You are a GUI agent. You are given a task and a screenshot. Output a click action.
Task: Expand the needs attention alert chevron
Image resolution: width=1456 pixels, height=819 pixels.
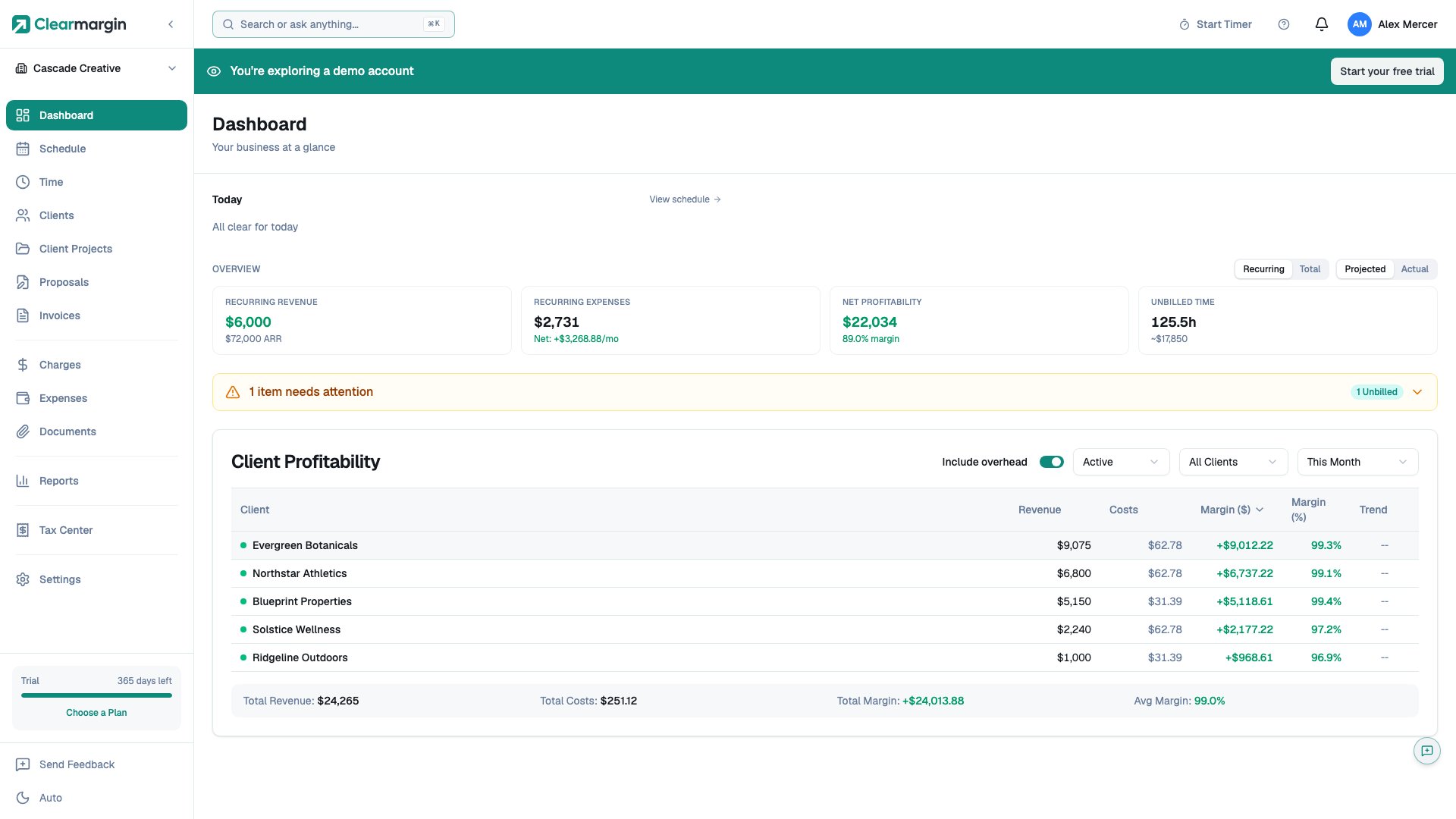[x=1417, y=392]
